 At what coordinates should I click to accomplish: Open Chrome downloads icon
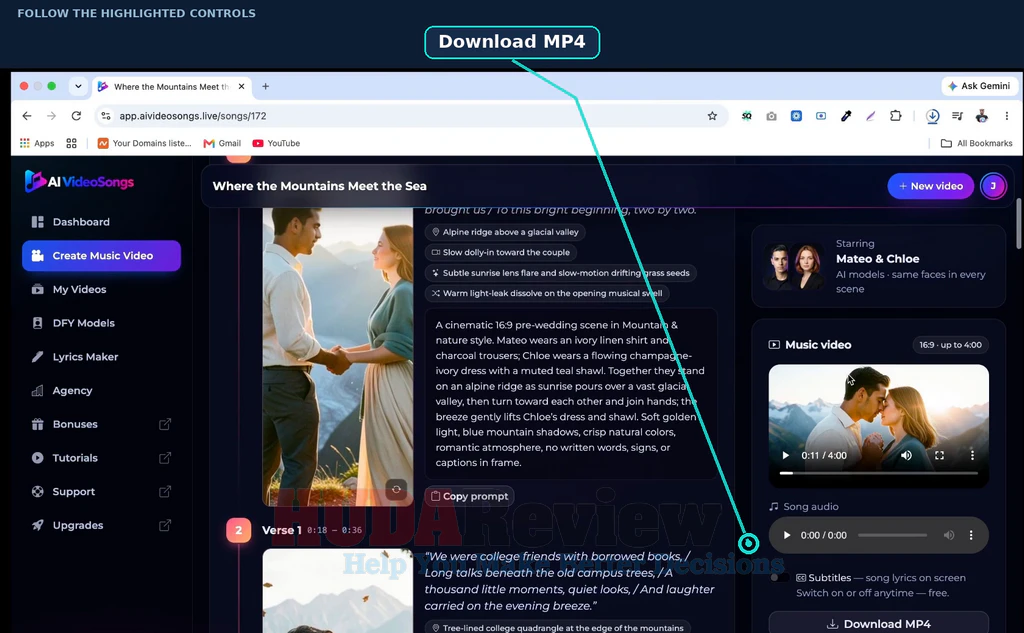(x=933, y=116)
